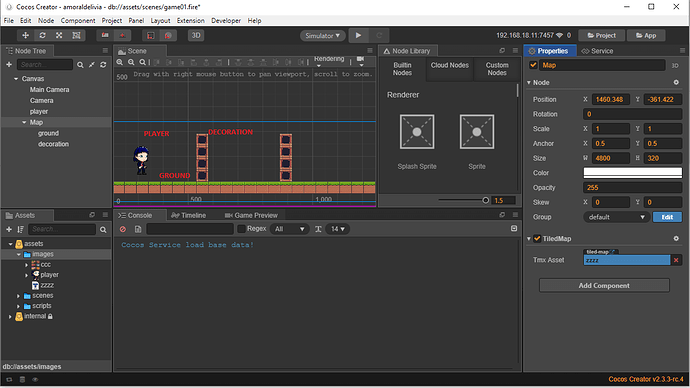
Task: Expand the internal assets database
Action: click(x=10, y=317)
